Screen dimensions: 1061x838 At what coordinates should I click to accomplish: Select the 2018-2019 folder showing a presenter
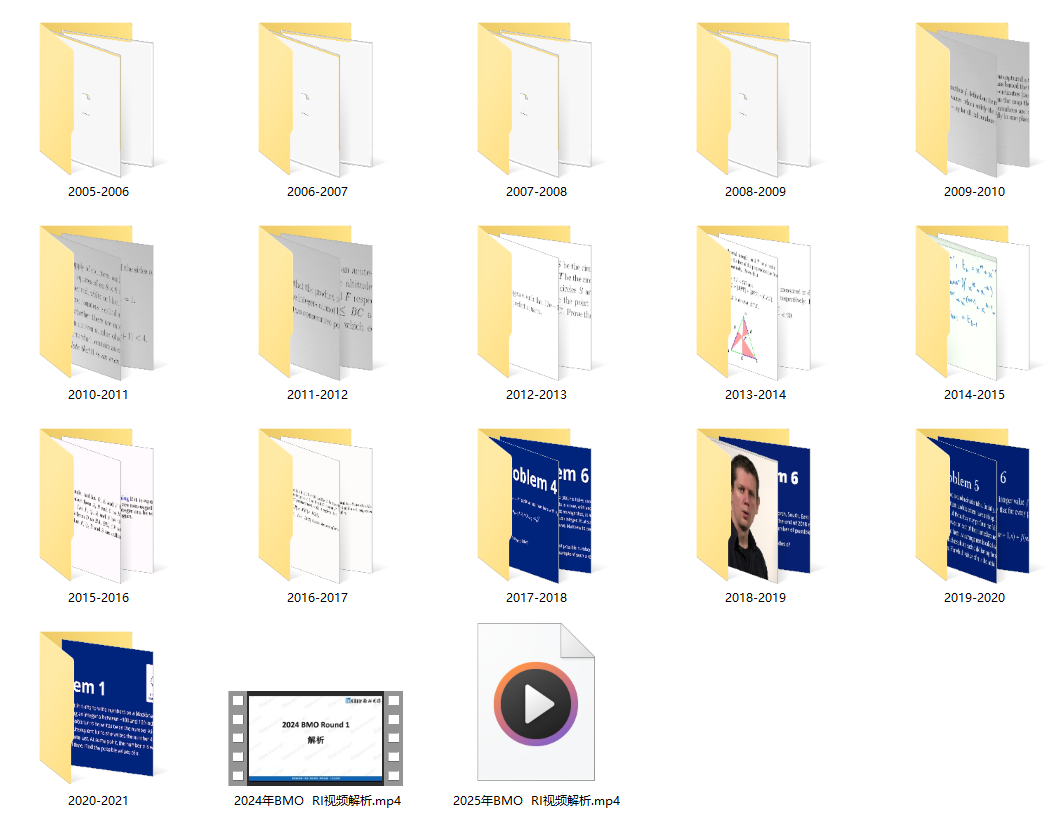pos(754,506)
